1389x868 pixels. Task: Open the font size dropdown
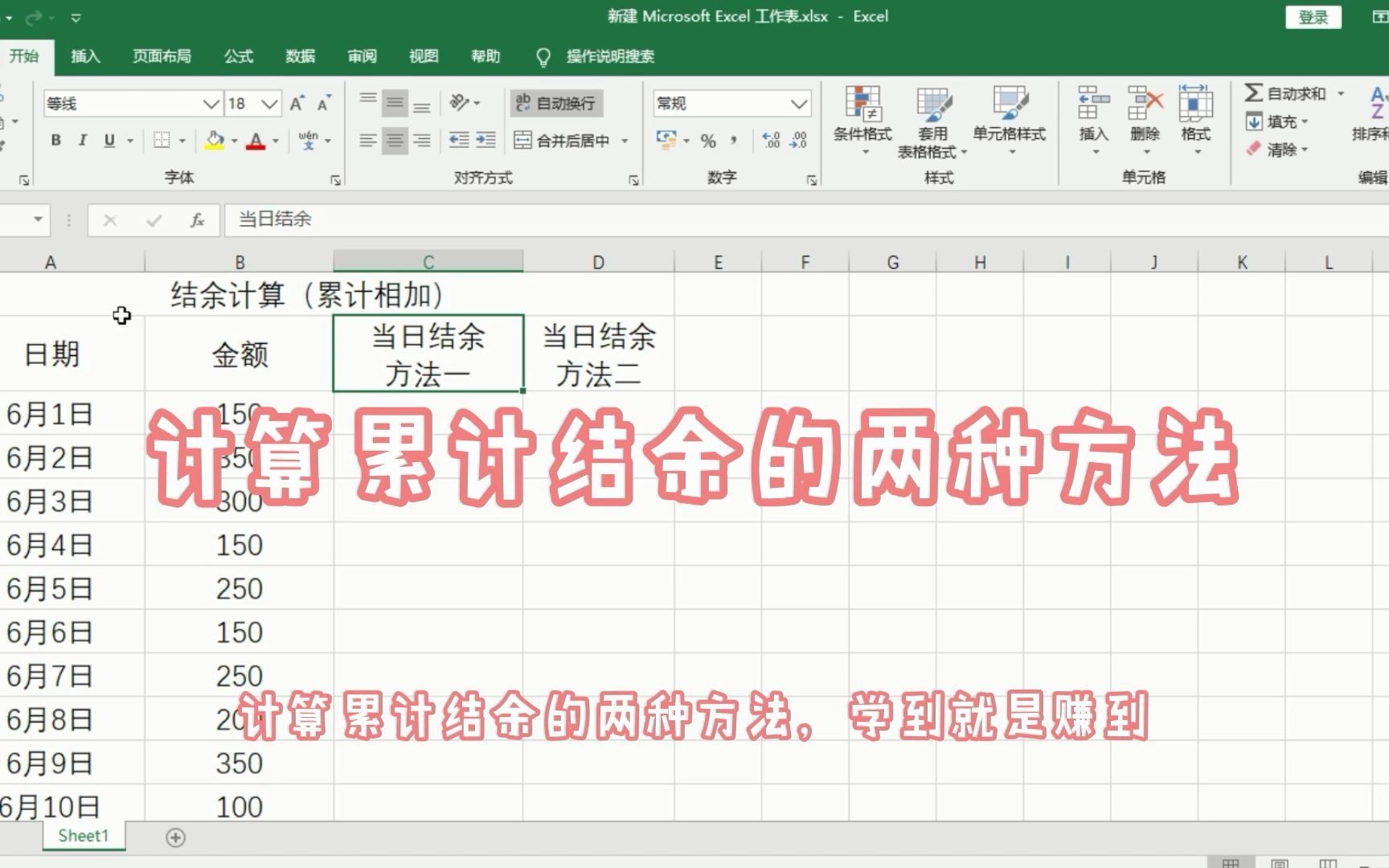point(269,104)
